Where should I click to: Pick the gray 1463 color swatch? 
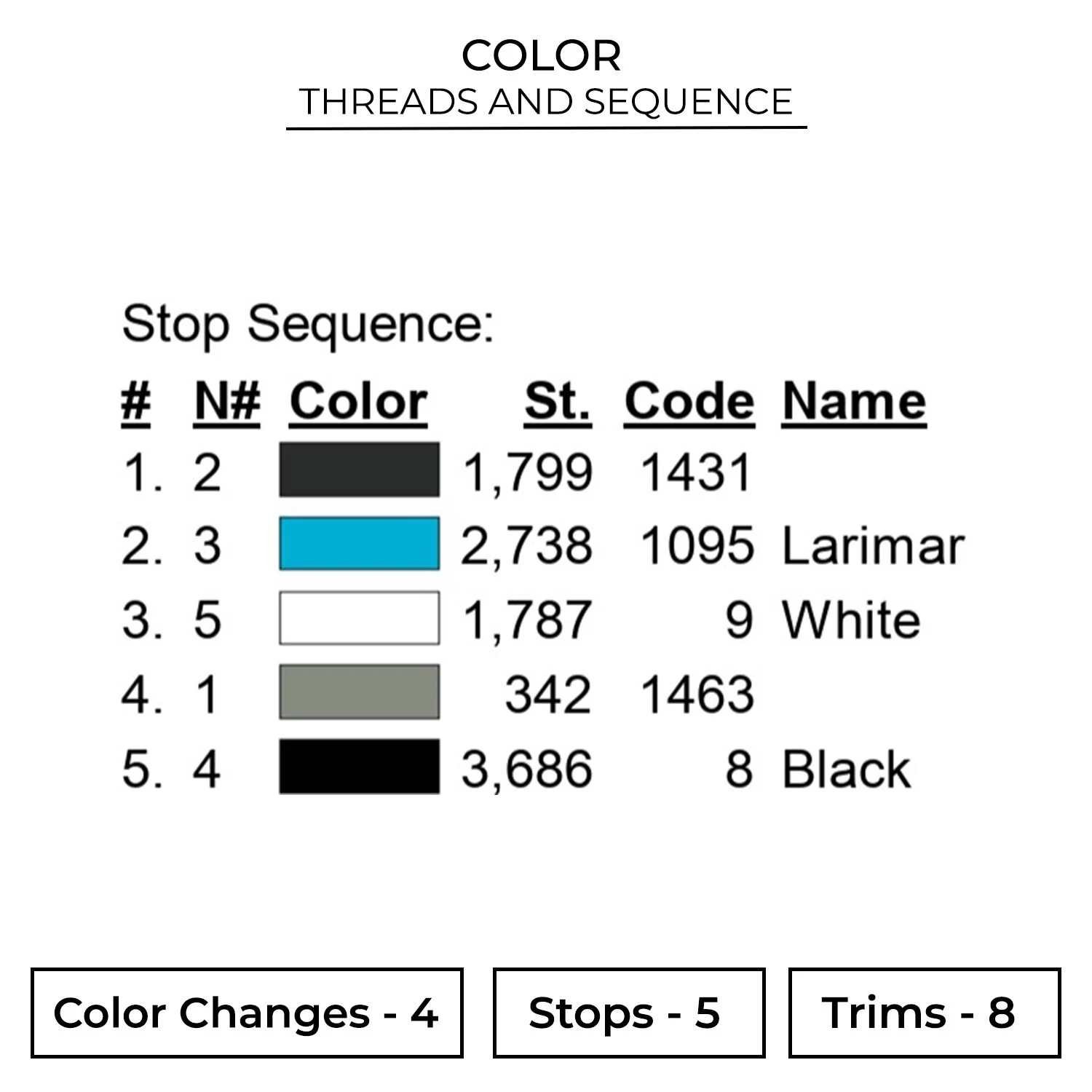point(359,692)
